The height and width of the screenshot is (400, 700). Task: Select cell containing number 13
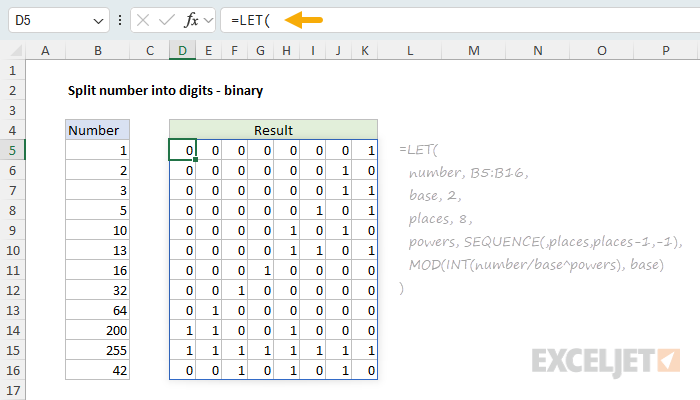(x=97, y=250)
